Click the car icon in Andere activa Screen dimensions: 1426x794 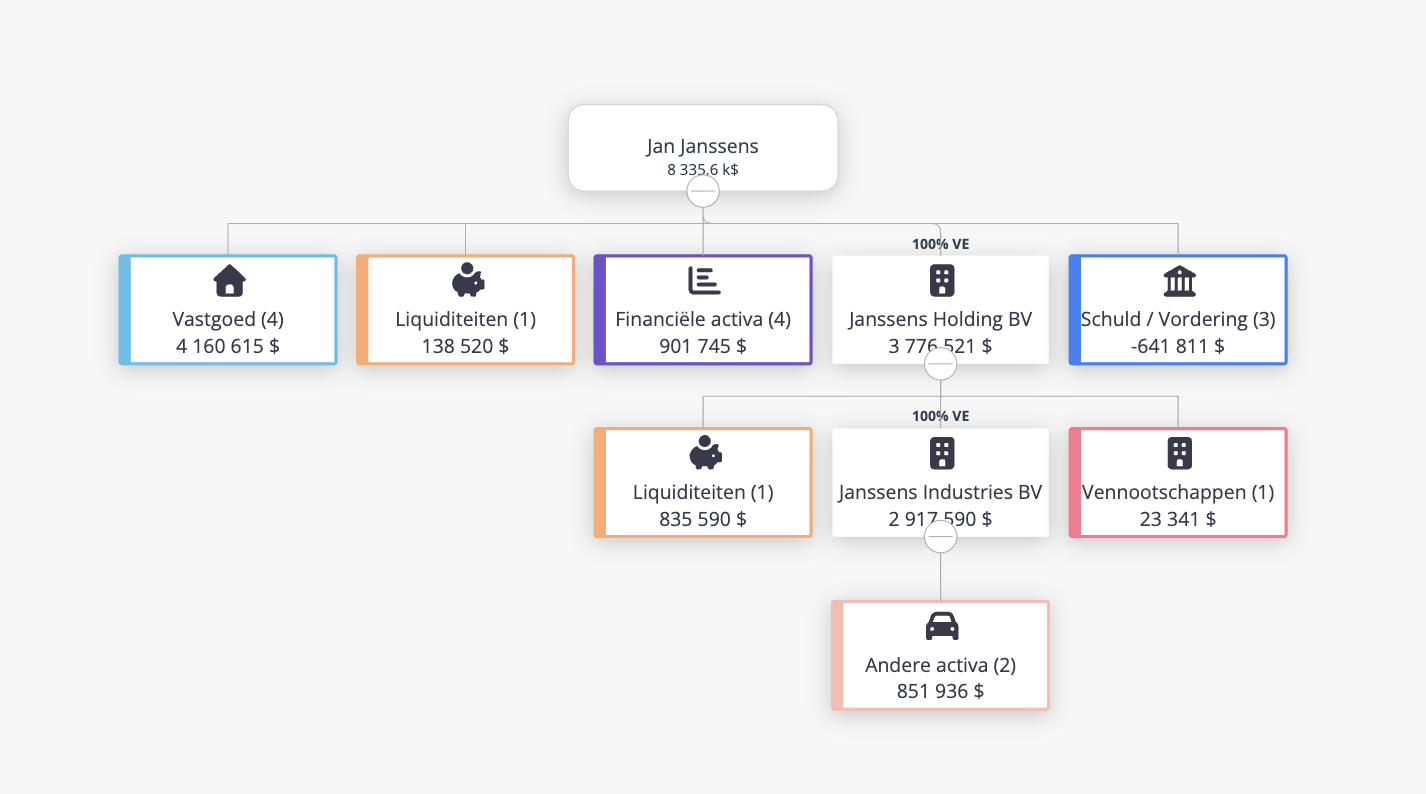click(x=941, y=627)
